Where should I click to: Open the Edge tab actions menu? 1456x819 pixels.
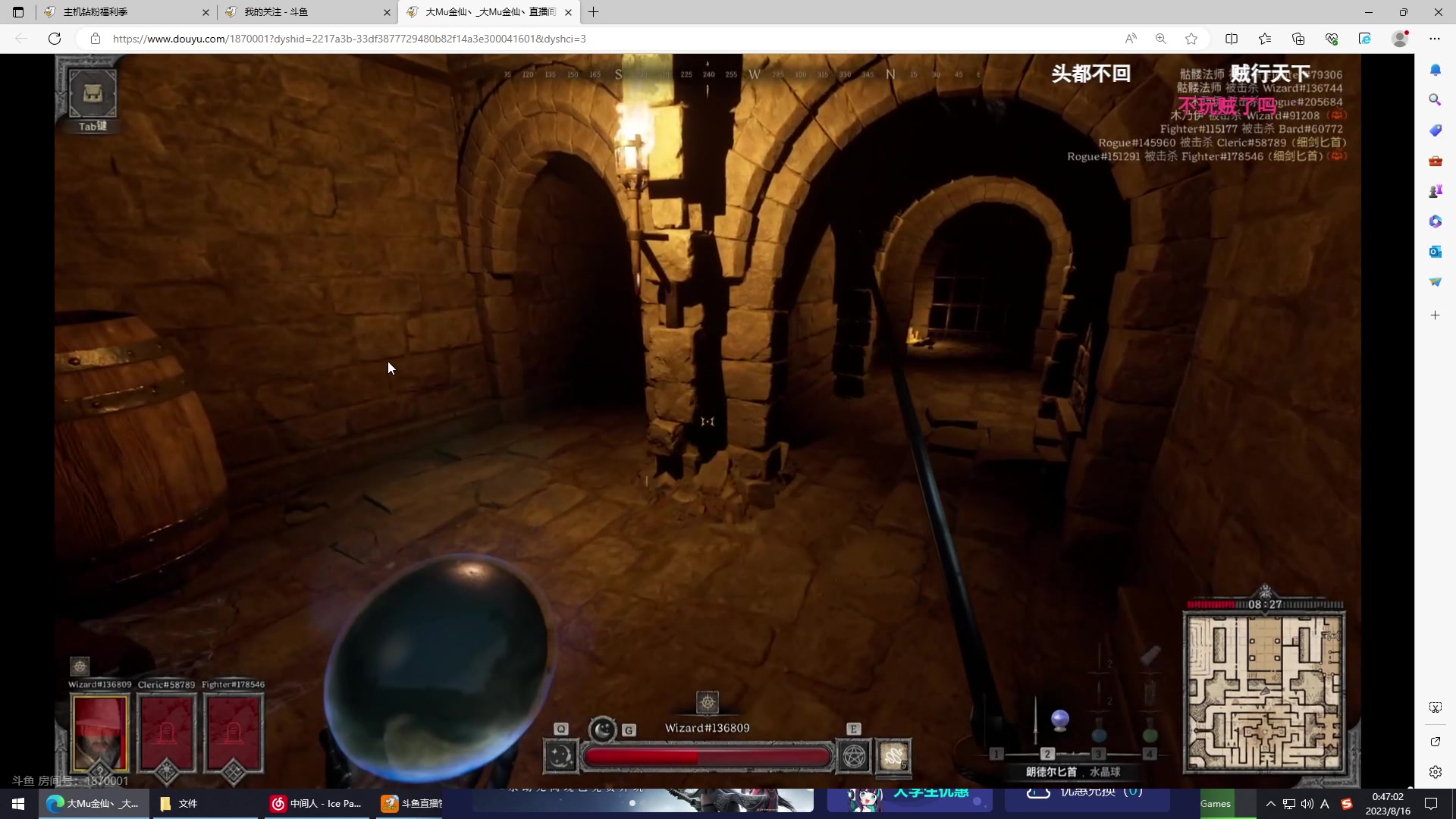coord(18,12)
